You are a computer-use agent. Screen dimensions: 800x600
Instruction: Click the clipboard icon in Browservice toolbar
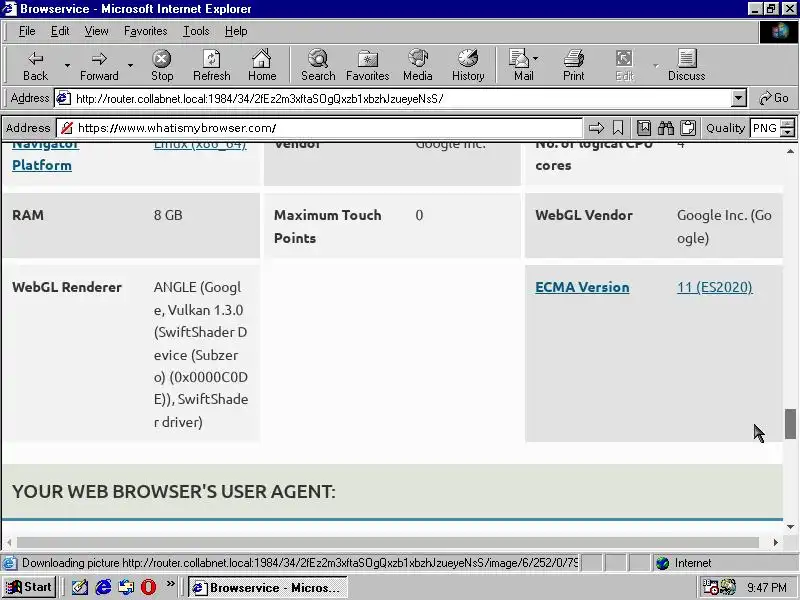pos(688,128)
